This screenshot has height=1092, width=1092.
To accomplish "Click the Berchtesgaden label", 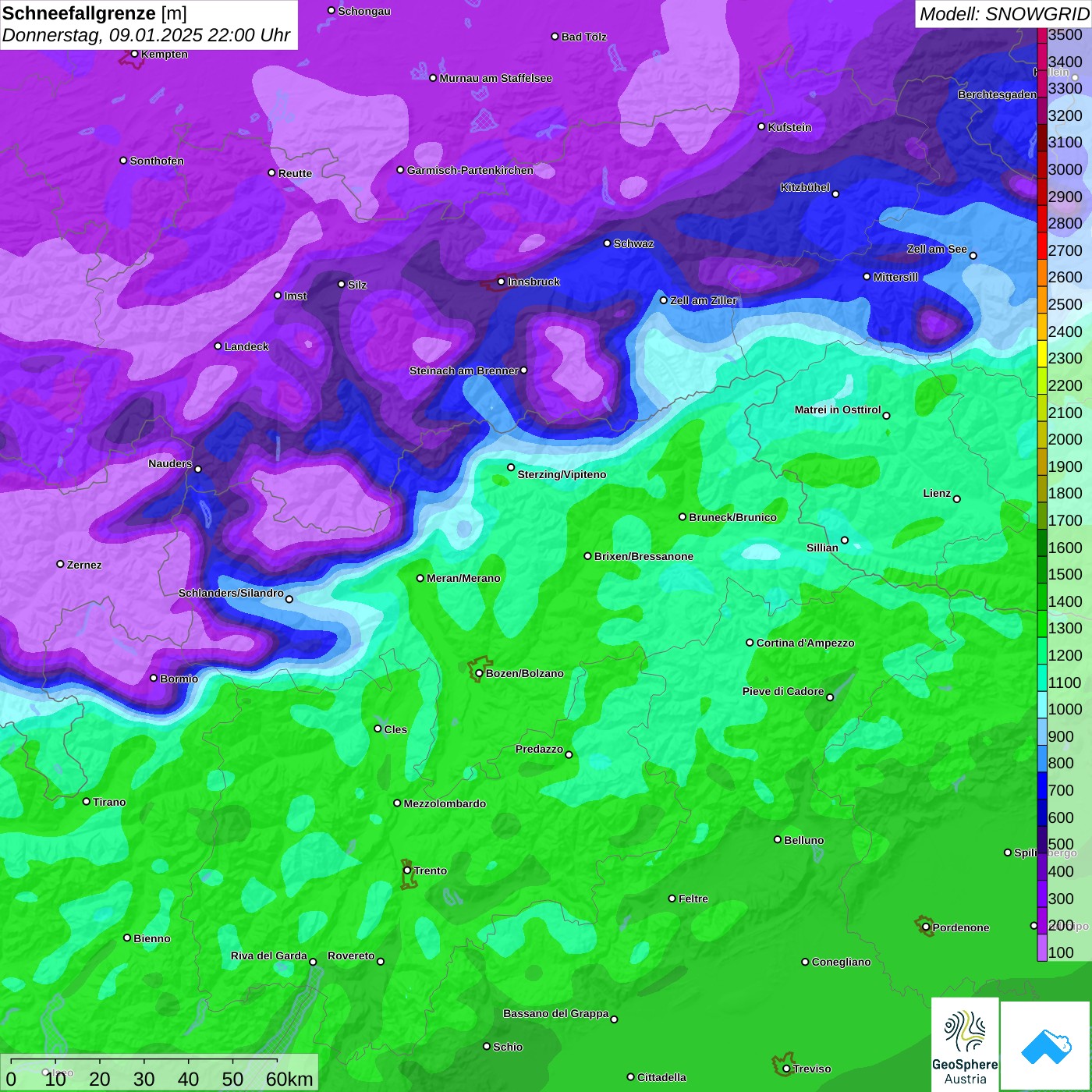I will point(997,94).
